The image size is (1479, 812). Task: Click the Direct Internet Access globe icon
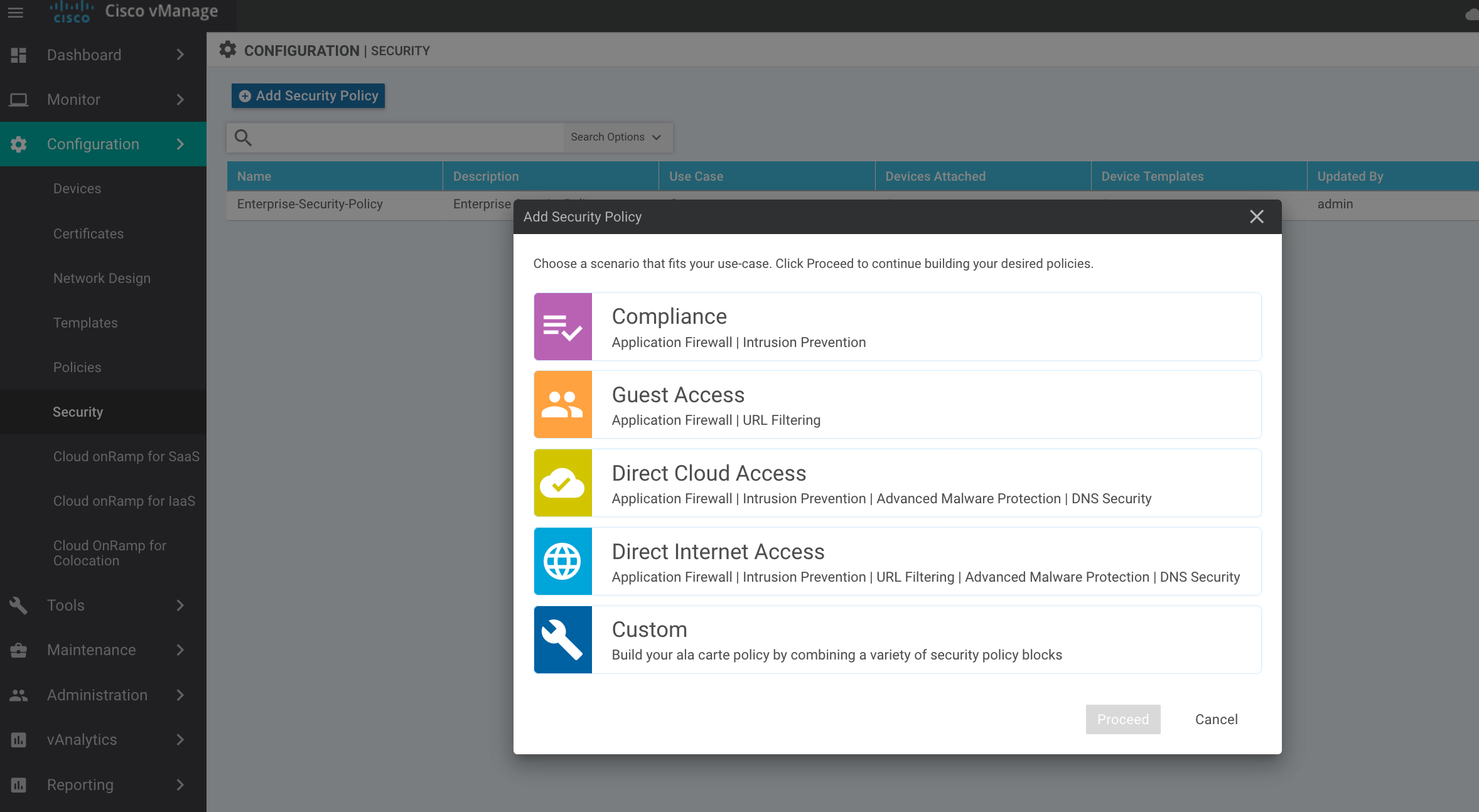pos(563,562)
